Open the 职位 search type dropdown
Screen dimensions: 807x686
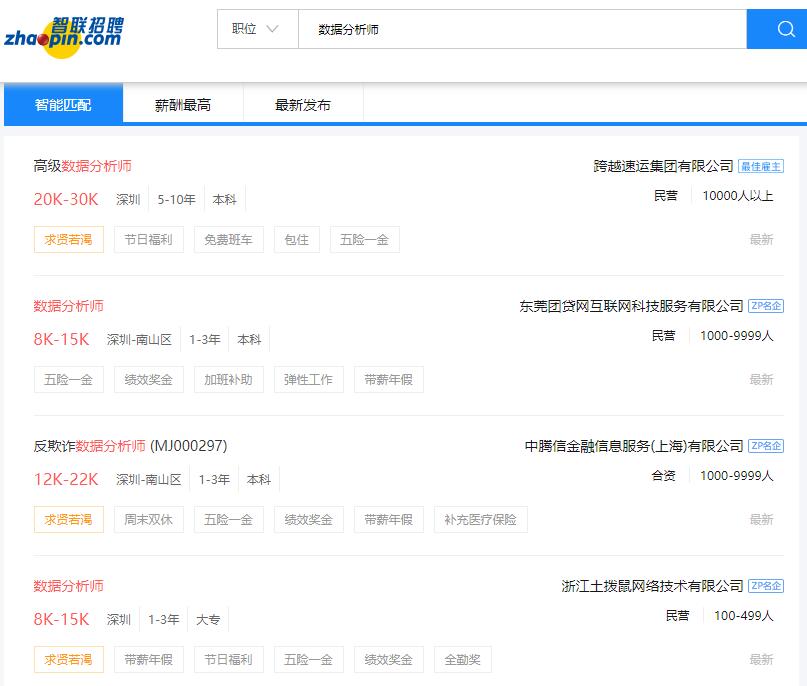[256, 29]
